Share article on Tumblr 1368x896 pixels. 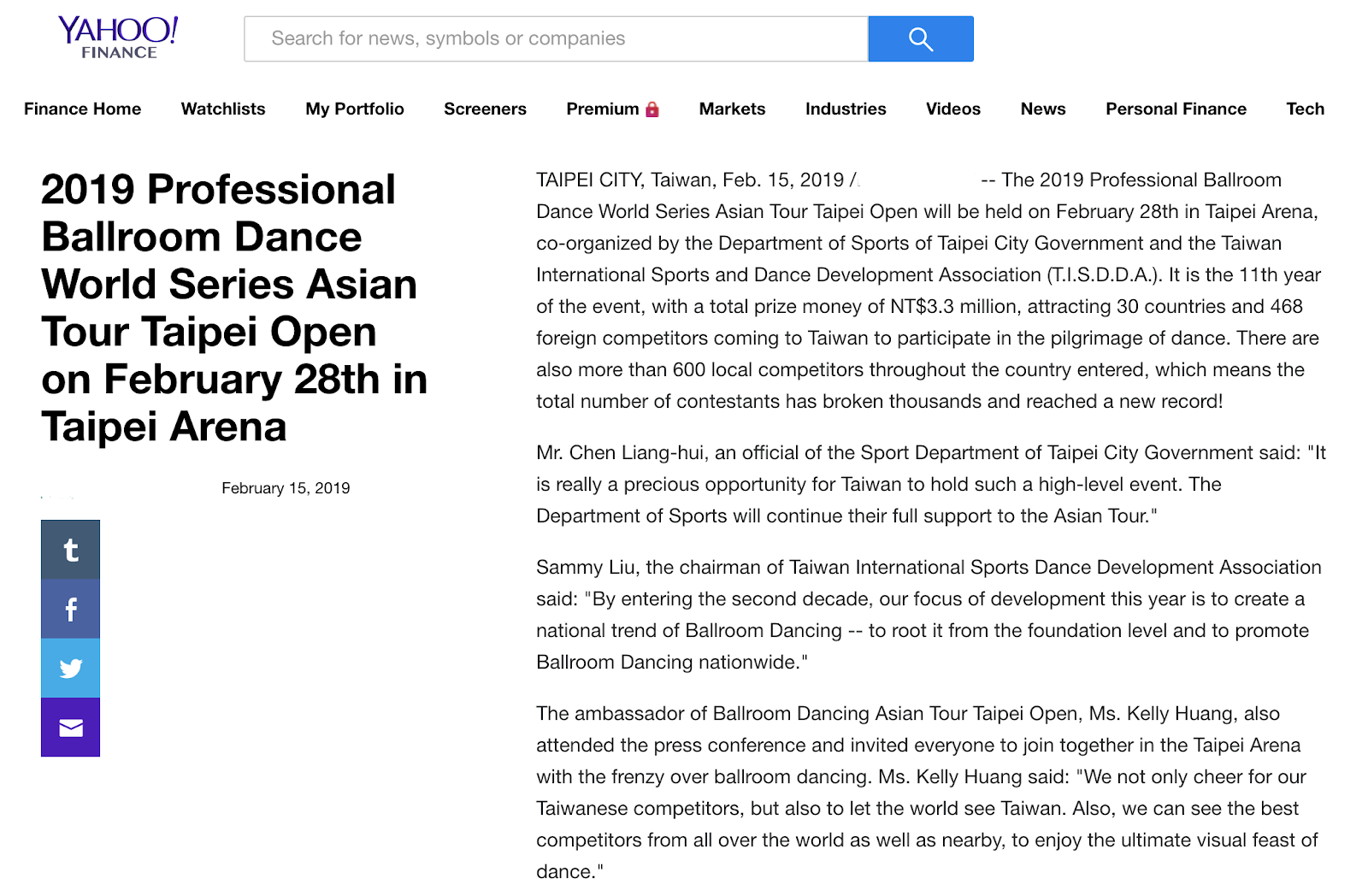point(71,550)
